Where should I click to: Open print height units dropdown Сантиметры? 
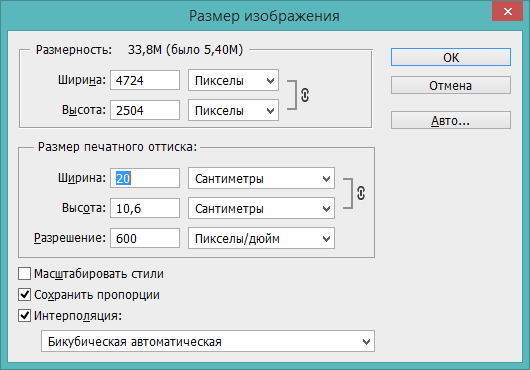[x=261, y=208]
